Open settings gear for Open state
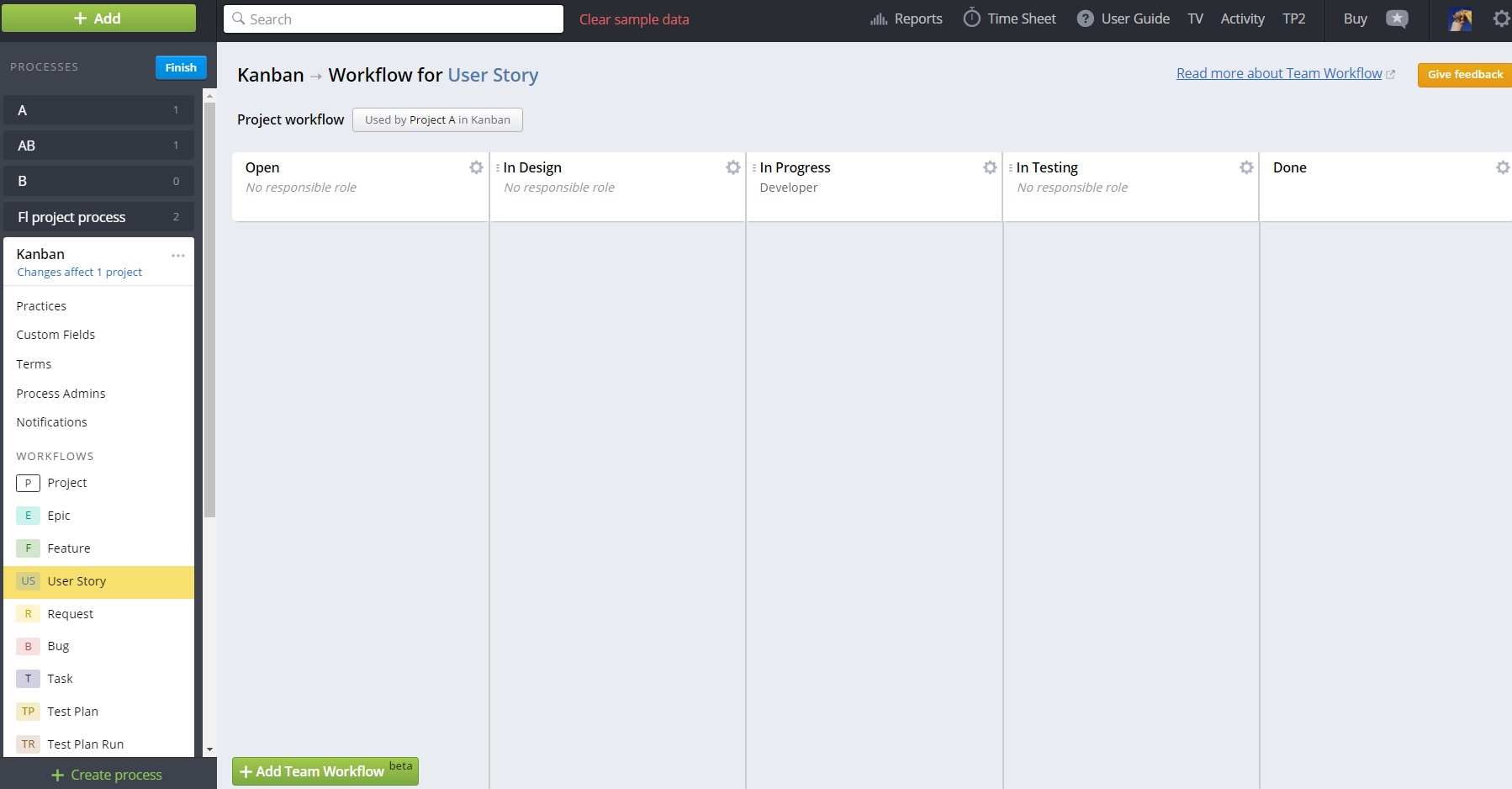Viewport: 1512px width, 789px height. [476, 167]
